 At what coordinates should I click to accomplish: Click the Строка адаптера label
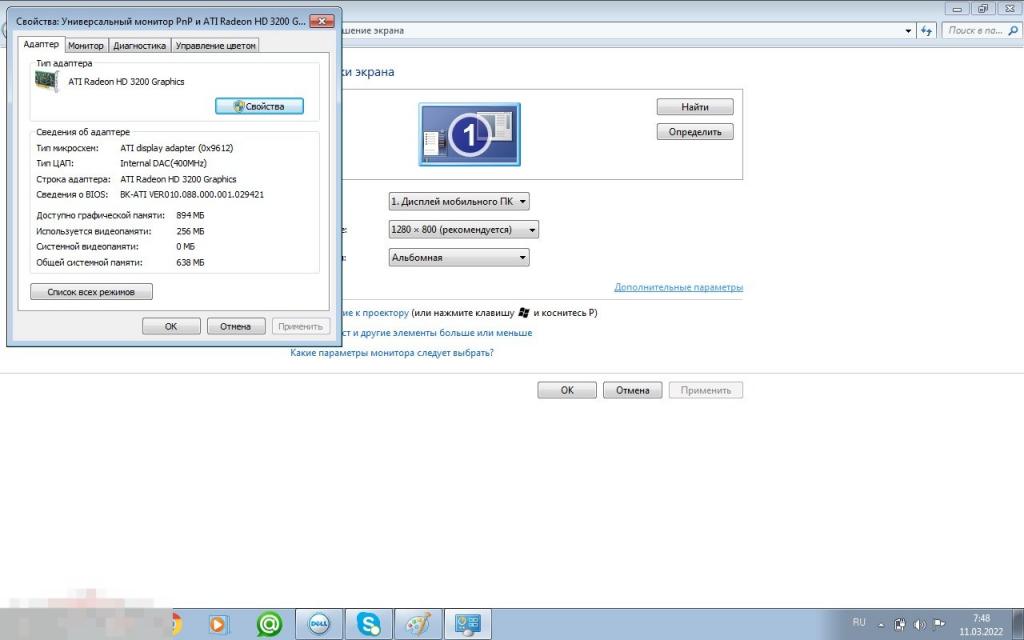pos(73,179)
